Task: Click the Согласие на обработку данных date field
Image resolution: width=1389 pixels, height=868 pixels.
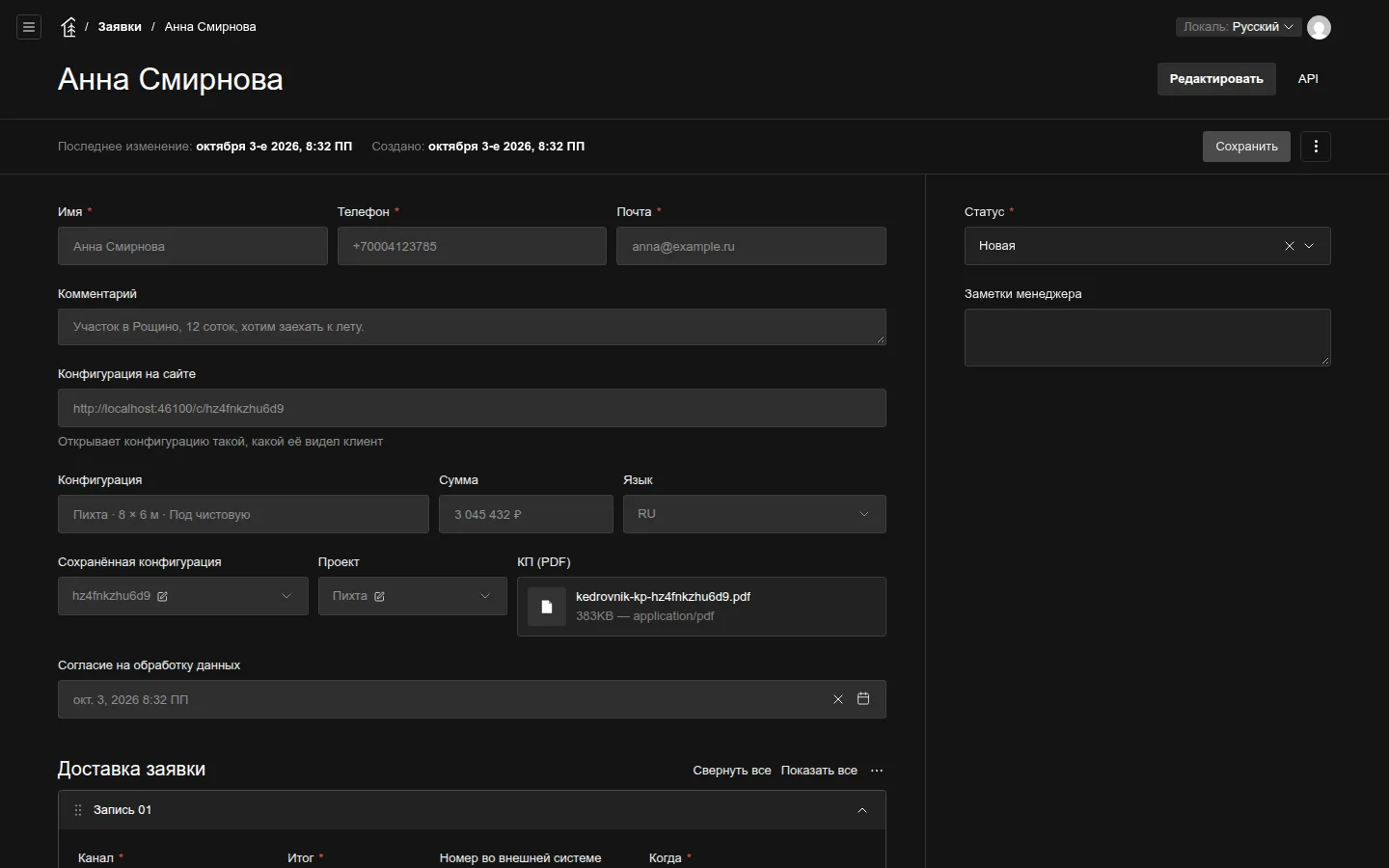Action: (x=472, y=699)
